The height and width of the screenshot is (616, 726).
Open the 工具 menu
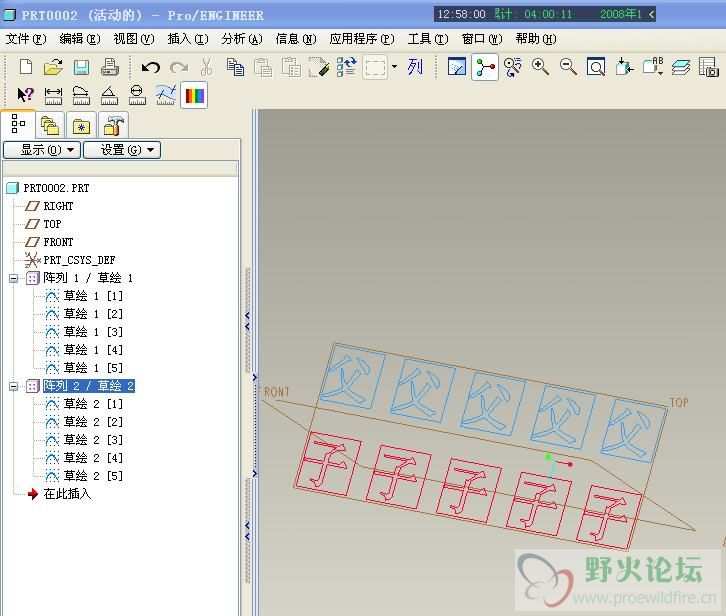tap(428, 39)
